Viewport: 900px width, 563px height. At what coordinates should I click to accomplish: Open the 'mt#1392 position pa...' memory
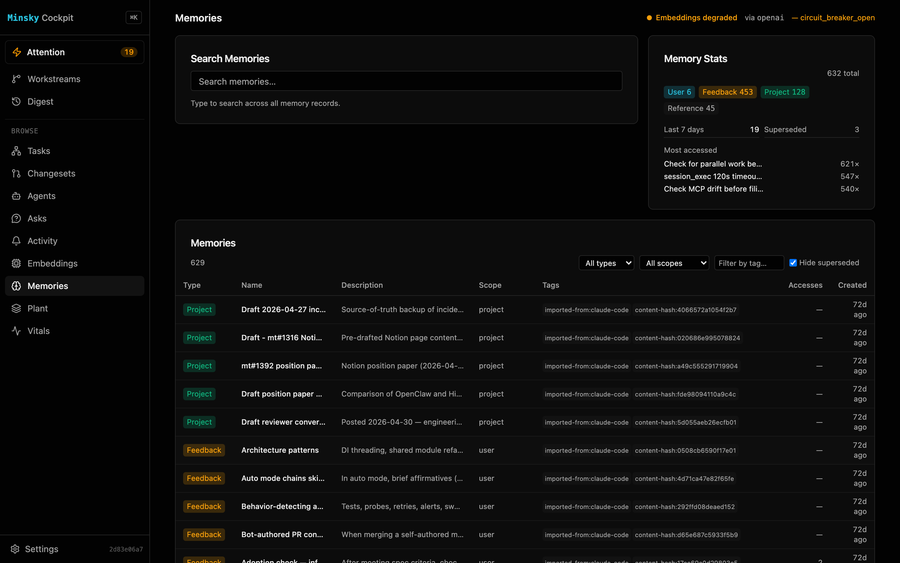tap(281, 366)
